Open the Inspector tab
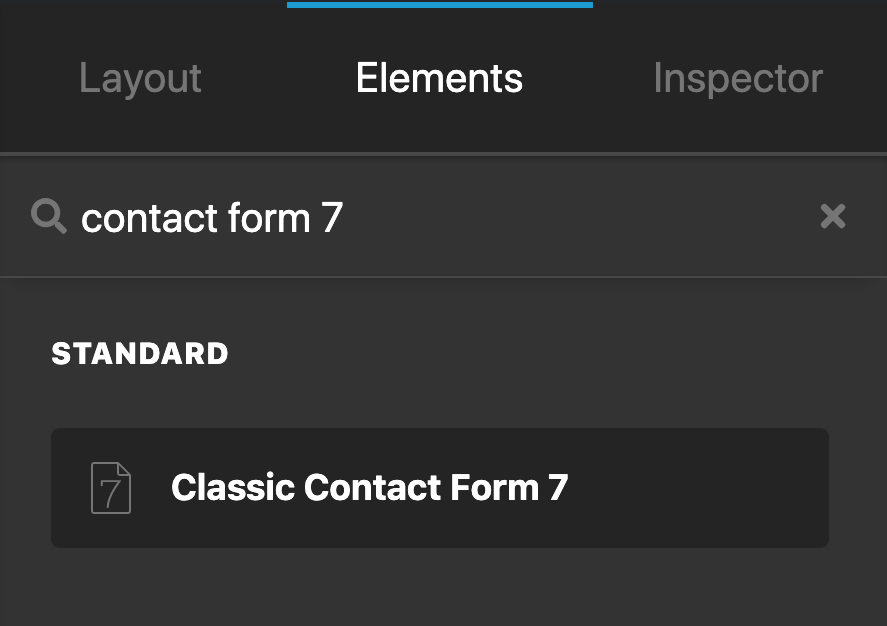887x626 pixels. click(738, 78)
